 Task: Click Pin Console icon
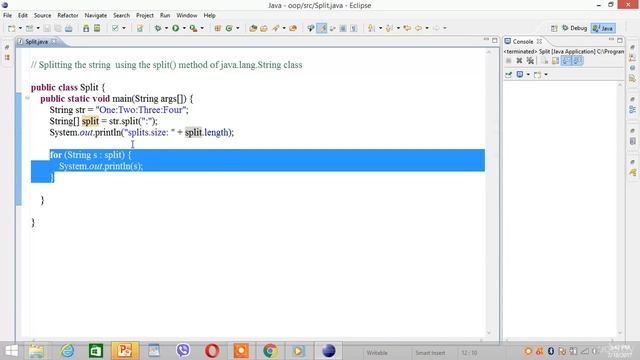[x=508, y=75]
